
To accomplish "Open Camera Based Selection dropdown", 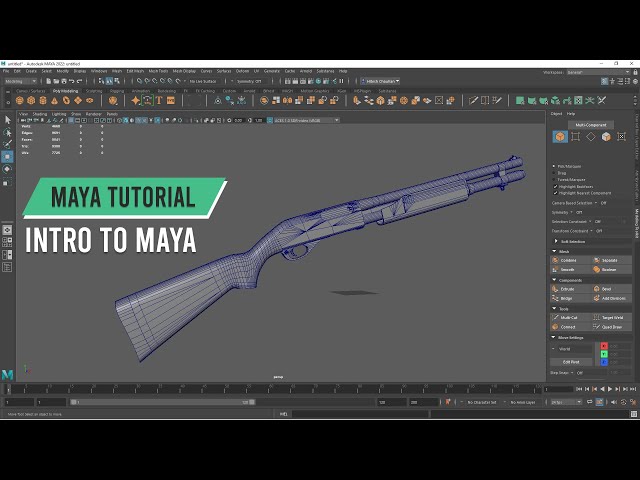I will click(x=596, y=203).
